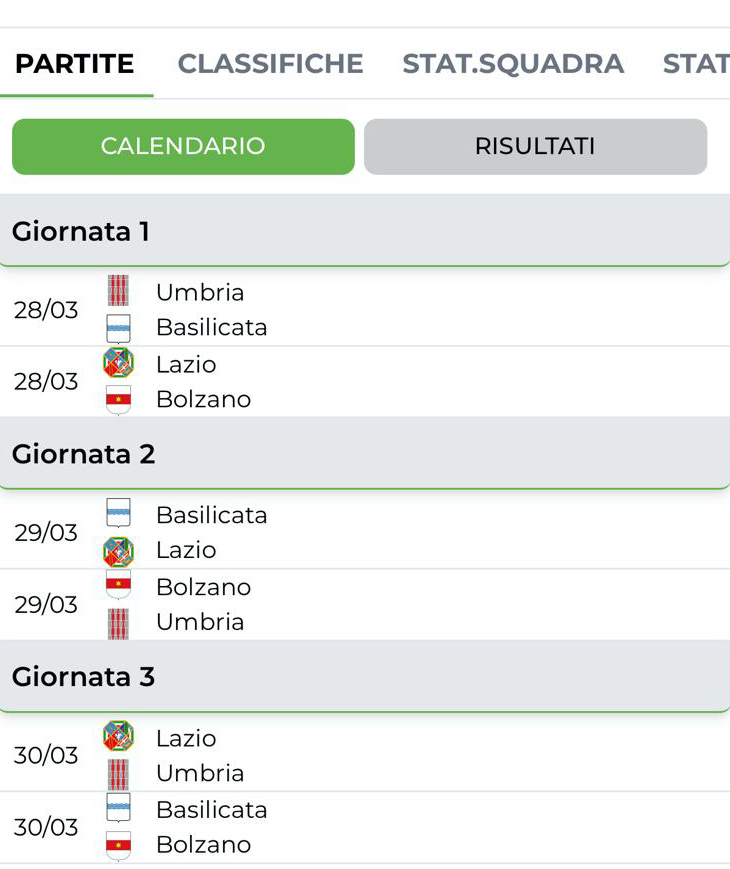Click Bolzano crest in Giornata 1 match
The image size is (730, 869).
point(118,400)
